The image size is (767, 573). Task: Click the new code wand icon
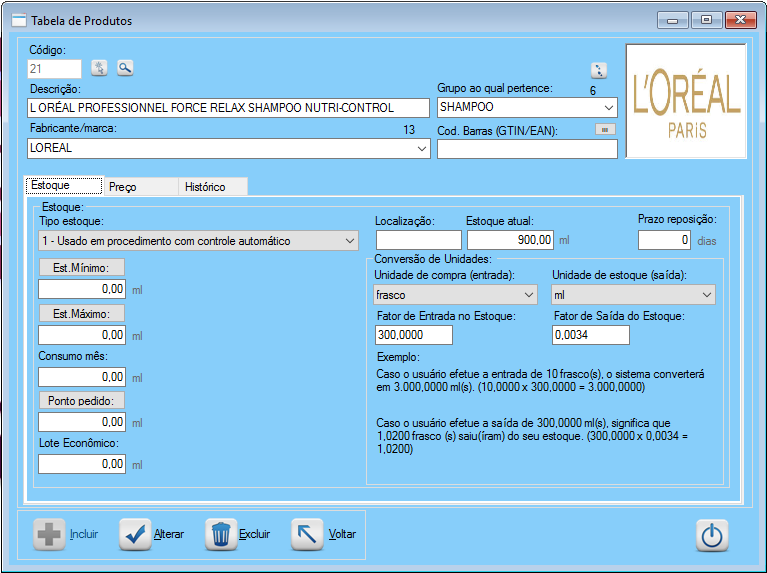(99, 68)
